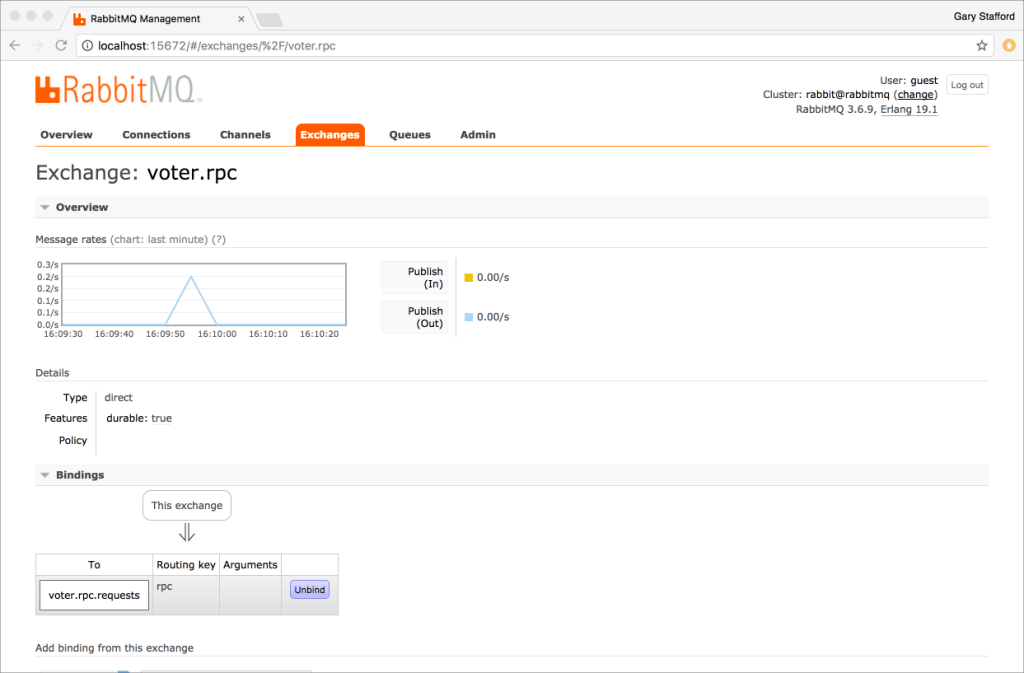Click the durable: true feature
The height and width of the screenshot is (673, 1024).
[139, 418]
